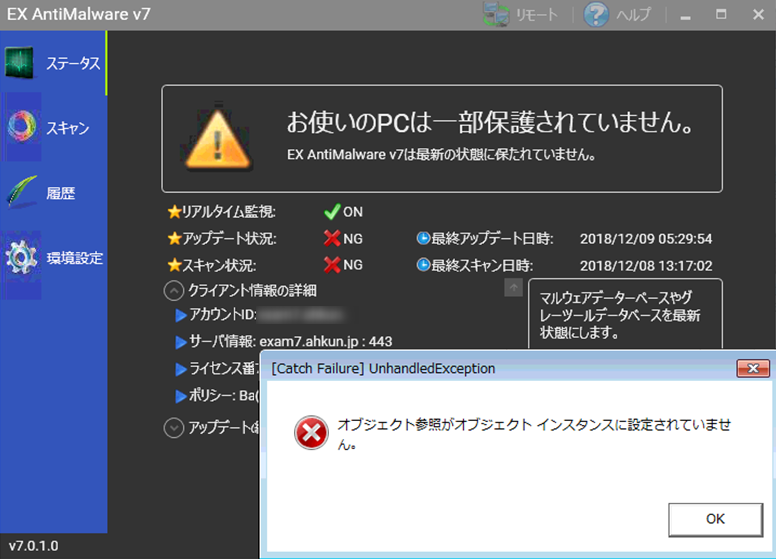Click the red error icon in dialog
This screenshot has height=559, width=776.
pyautogui.click(x=311, y=432)
